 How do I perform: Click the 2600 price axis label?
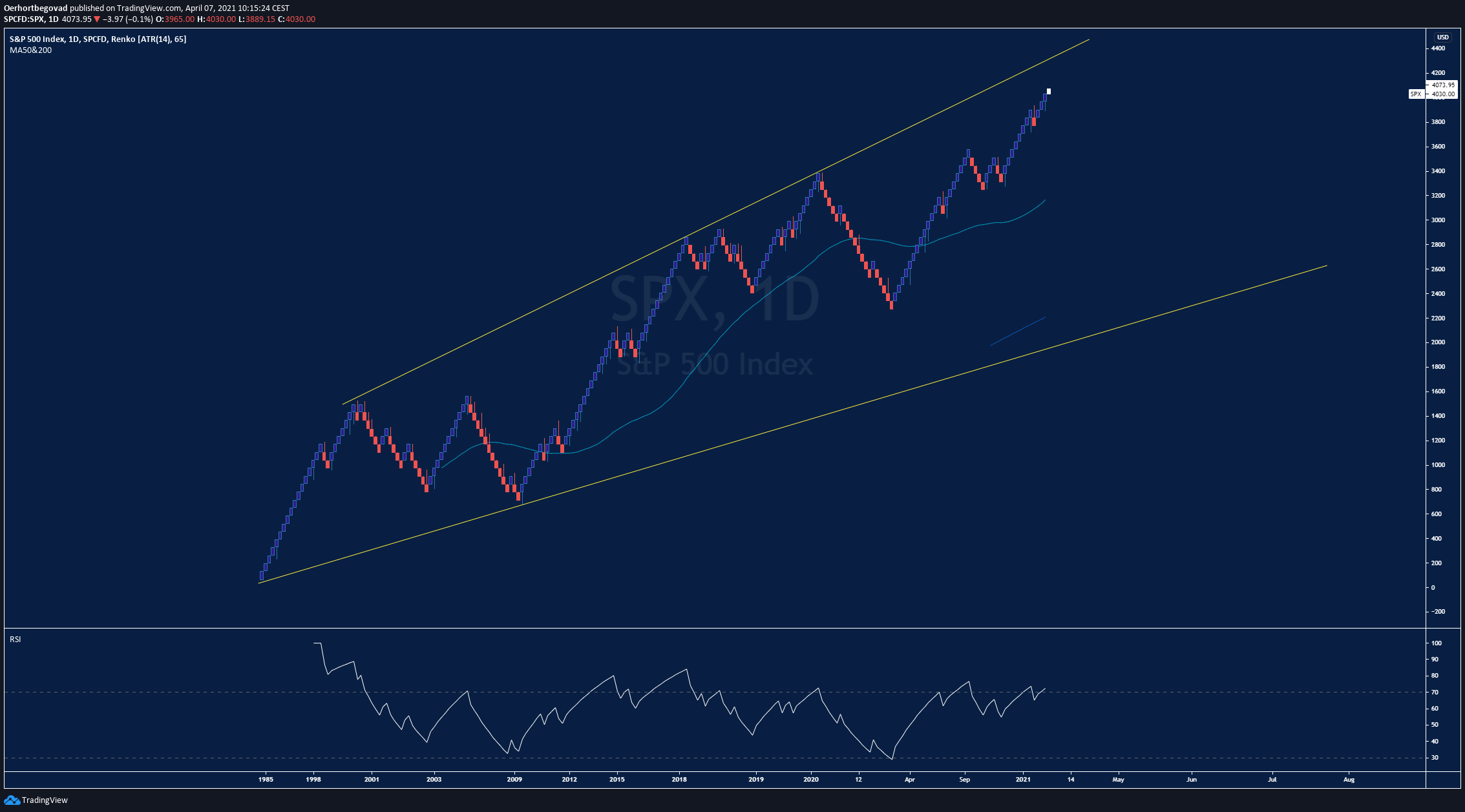pos(1438,269)
